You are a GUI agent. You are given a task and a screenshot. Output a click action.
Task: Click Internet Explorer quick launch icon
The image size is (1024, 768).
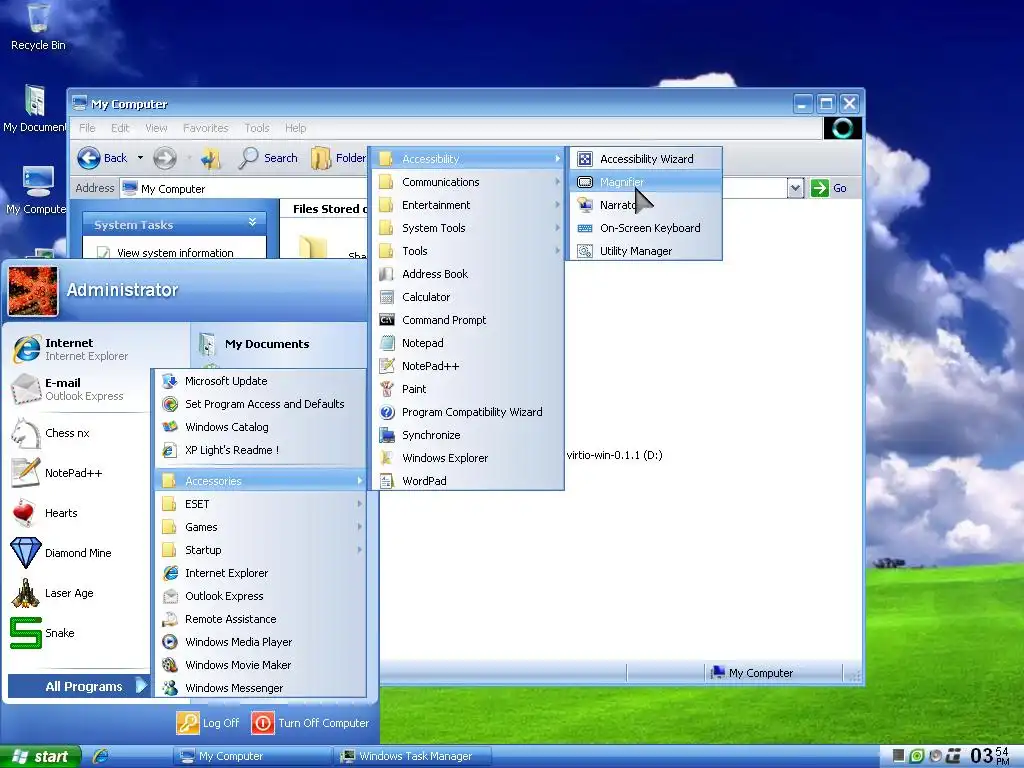101,756
